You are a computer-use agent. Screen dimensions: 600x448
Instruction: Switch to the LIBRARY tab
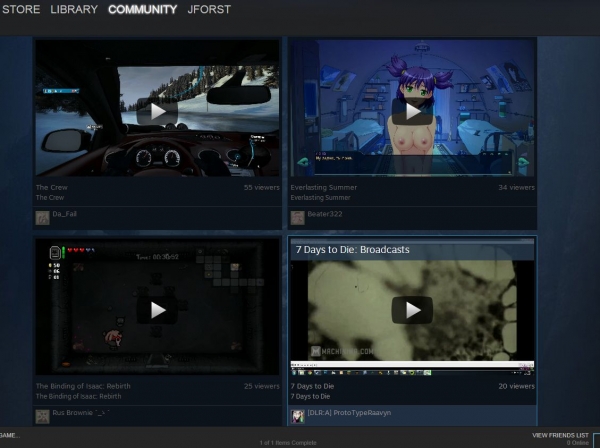(74, 10)
